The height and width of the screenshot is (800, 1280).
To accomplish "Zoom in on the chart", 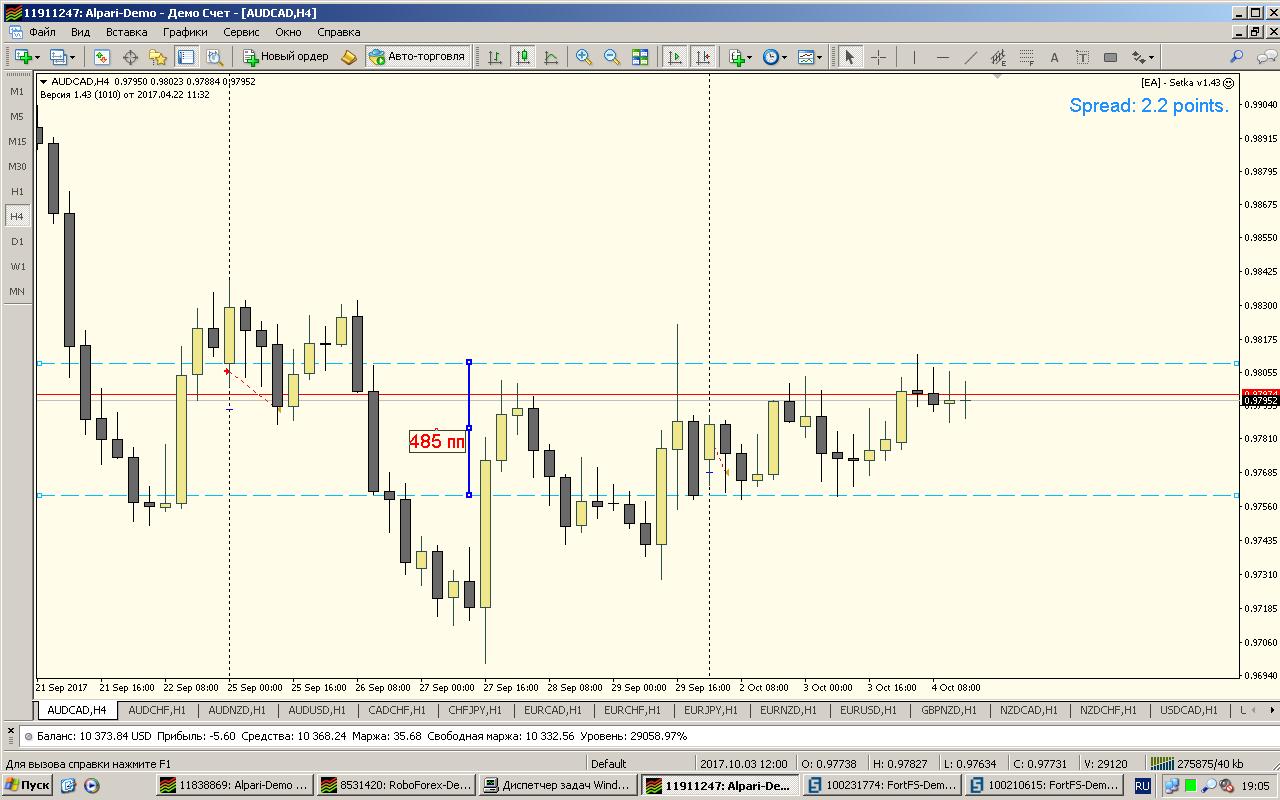I will click(584, 57).
